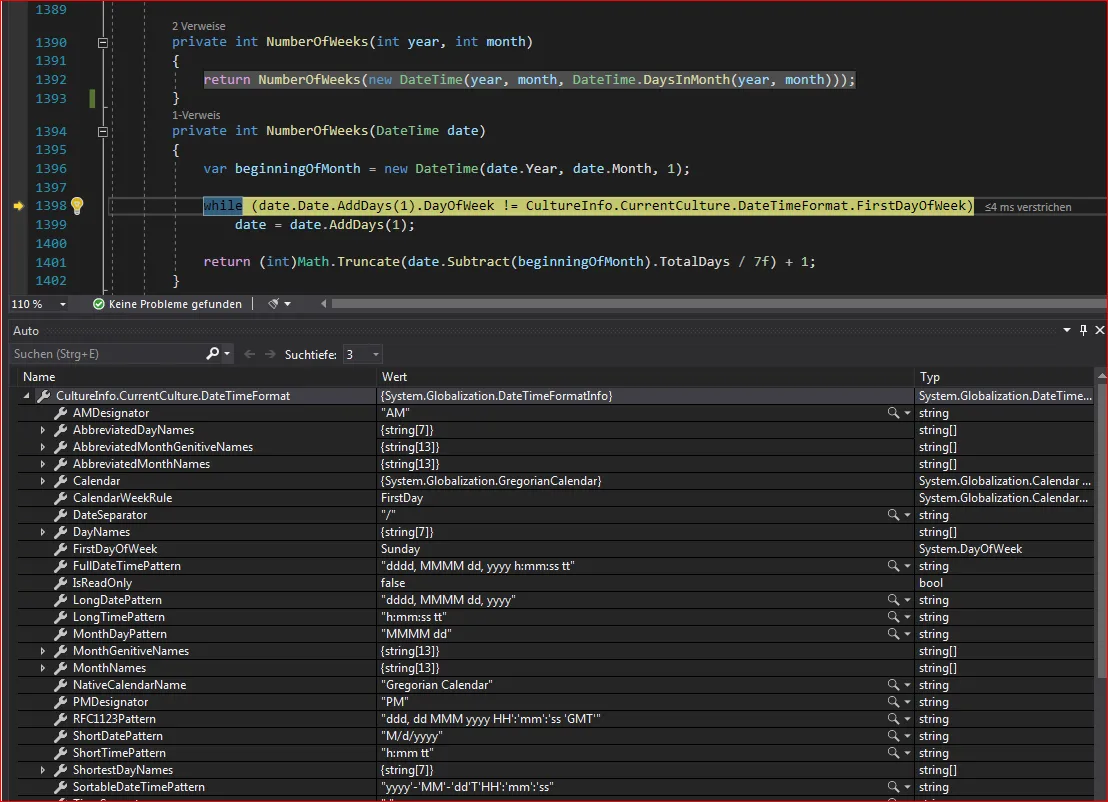
Task: Pin the Auto window with the pushpin
Action: 1082,330
